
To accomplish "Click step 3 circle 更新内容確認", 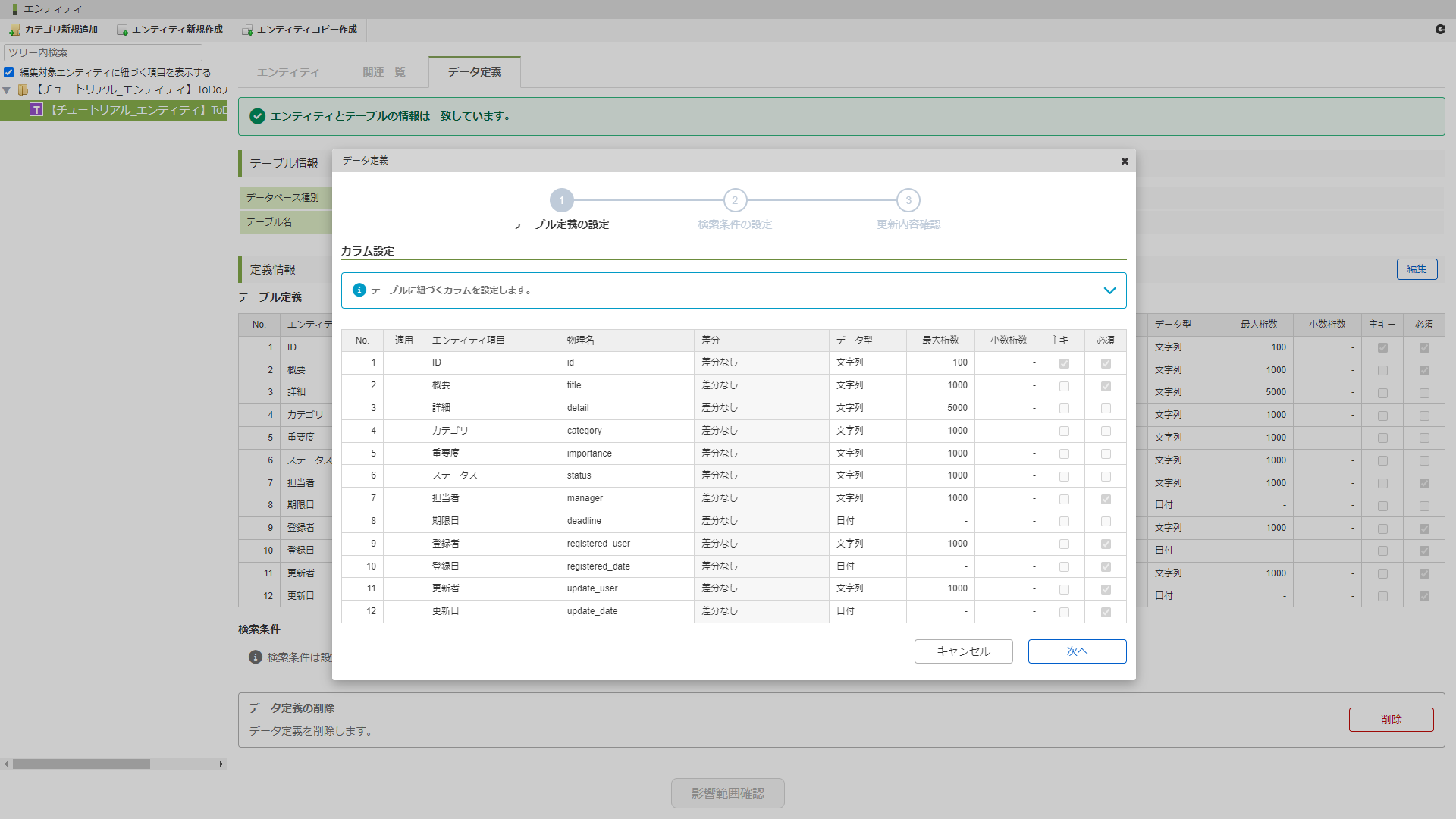I will [x=908, y=200].
